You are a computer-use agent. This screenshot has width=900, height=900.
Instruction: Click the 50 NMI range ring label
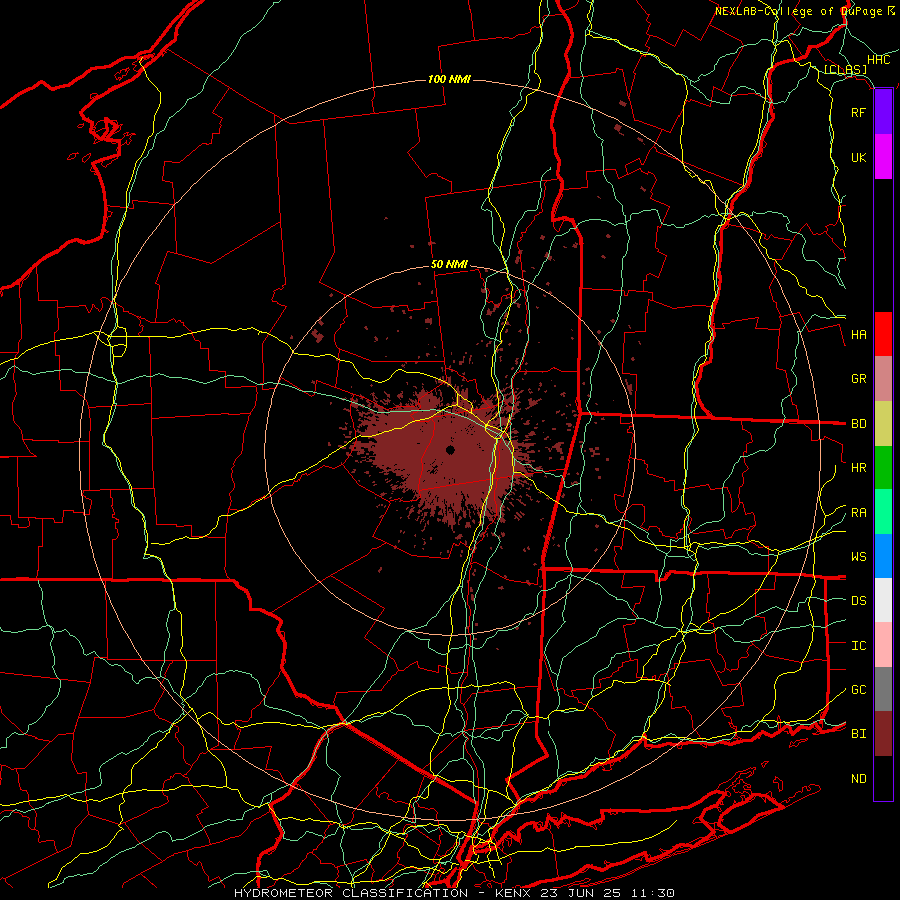[449, 265]
